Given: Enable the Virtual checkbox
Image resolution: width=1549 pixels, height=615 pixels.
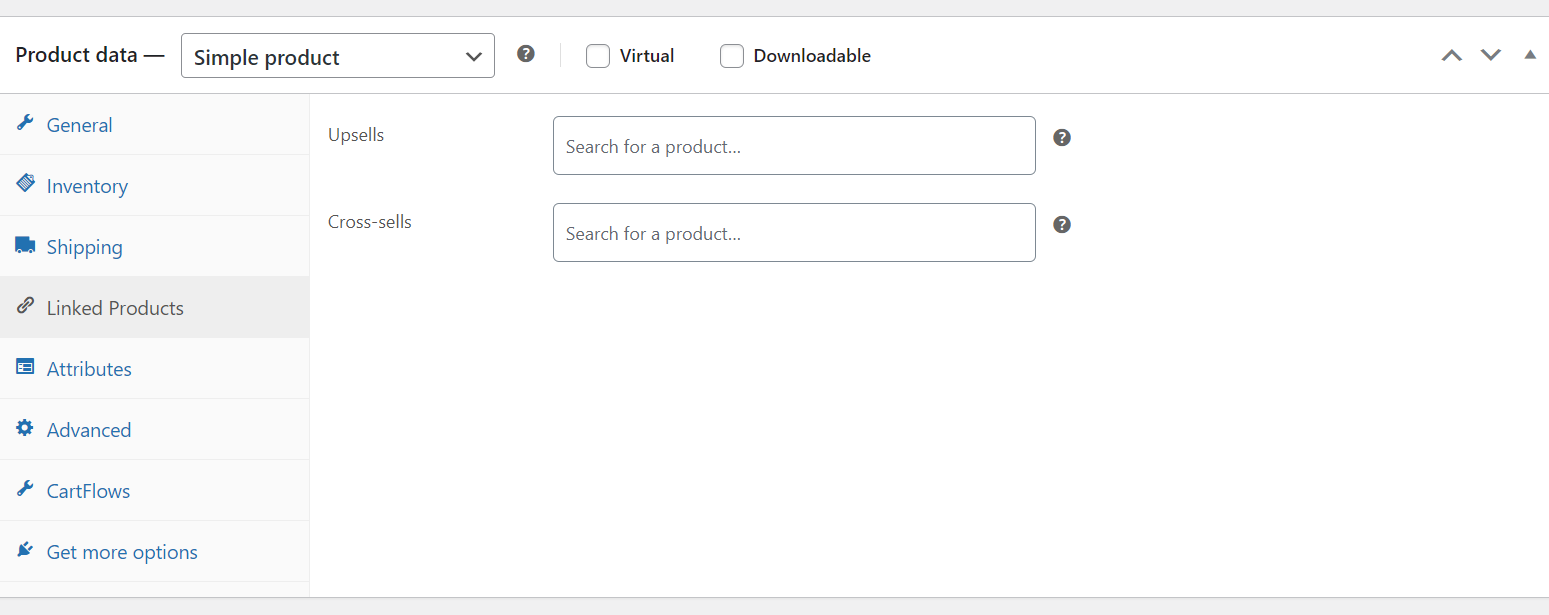Looking at the screenshot, I should click(x=598, y=56).
